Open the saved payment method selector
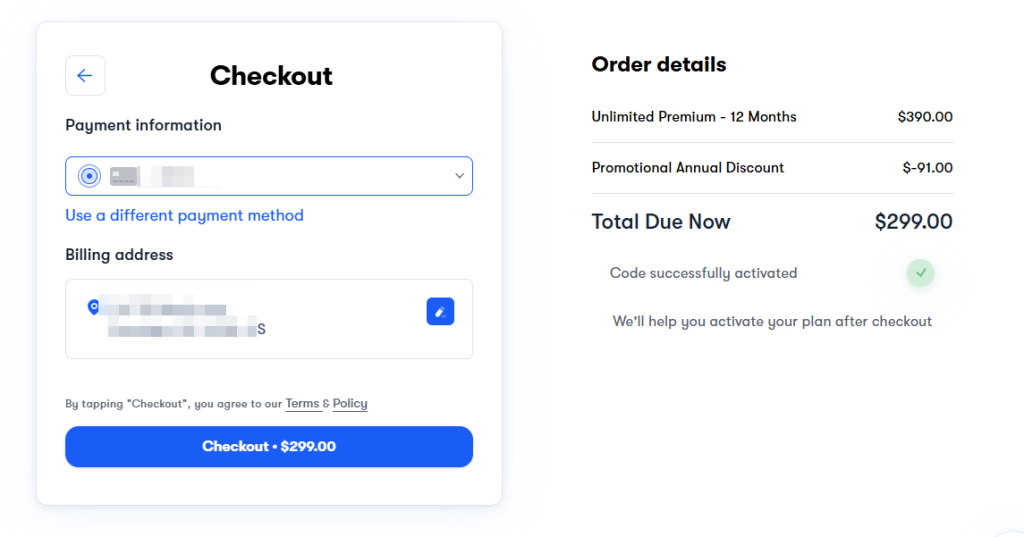 (x=269, y=176)
